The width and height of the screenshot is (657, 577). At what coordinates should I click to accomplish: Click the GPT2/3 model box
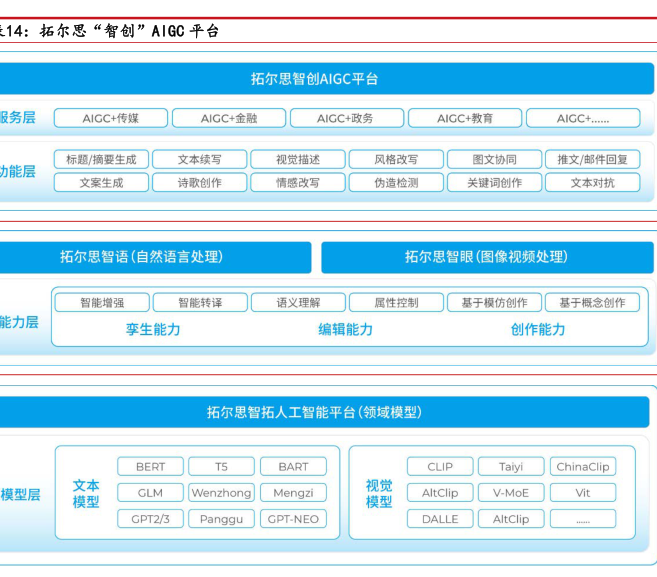150,519
